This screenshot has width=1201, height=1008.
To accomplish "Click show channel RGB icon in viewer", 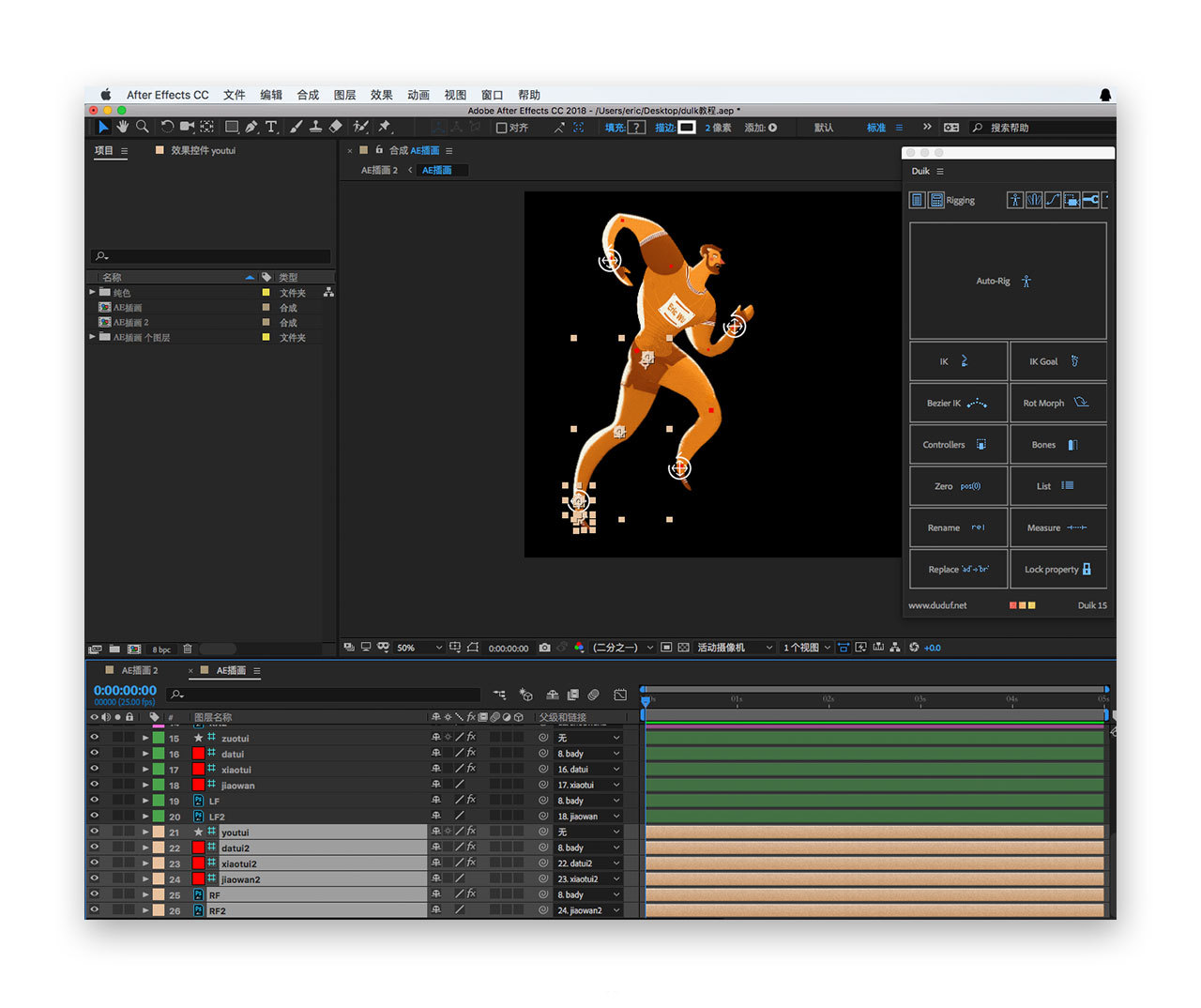I will tap(579, 648).
